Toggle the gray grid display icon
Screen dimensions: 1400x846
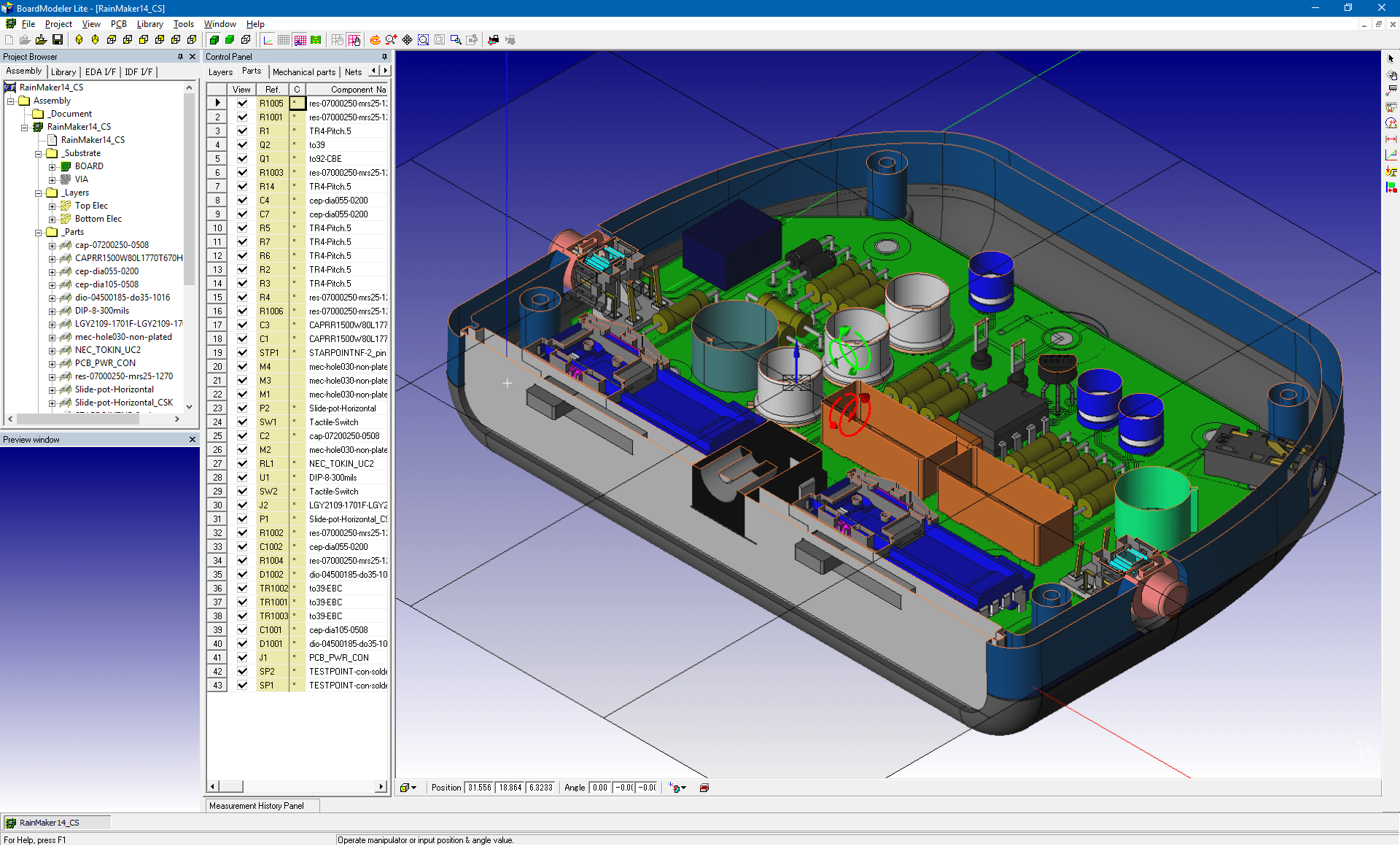284,40
